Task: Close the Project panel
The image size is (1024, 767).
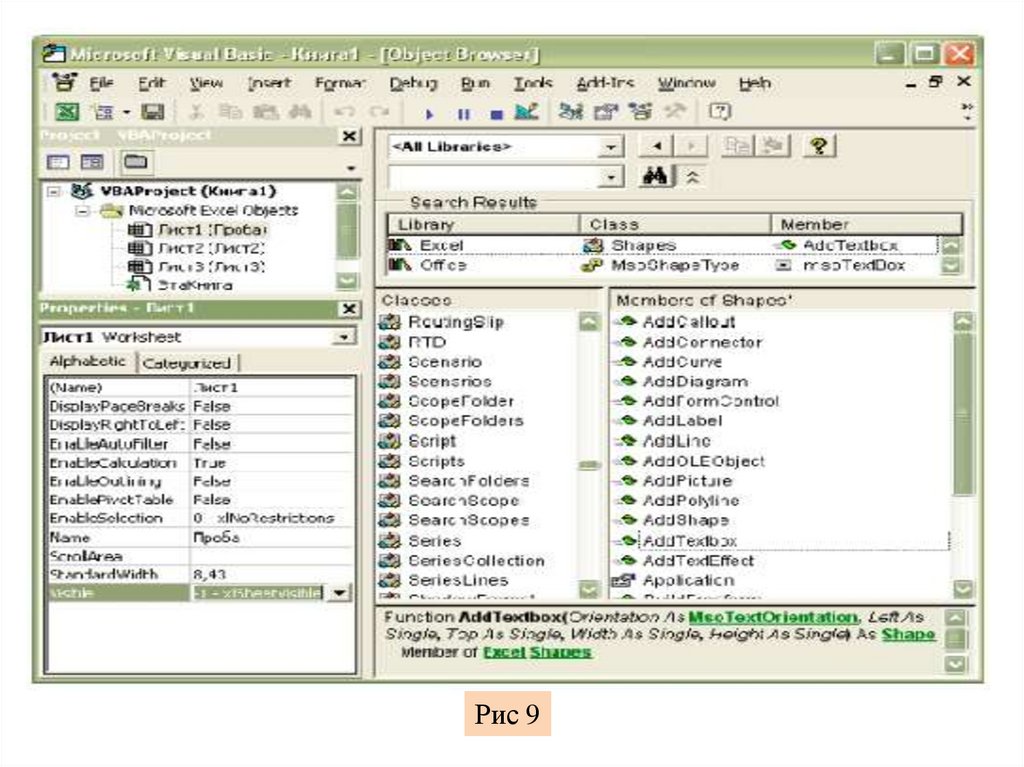Action: (x=349, y=136)
